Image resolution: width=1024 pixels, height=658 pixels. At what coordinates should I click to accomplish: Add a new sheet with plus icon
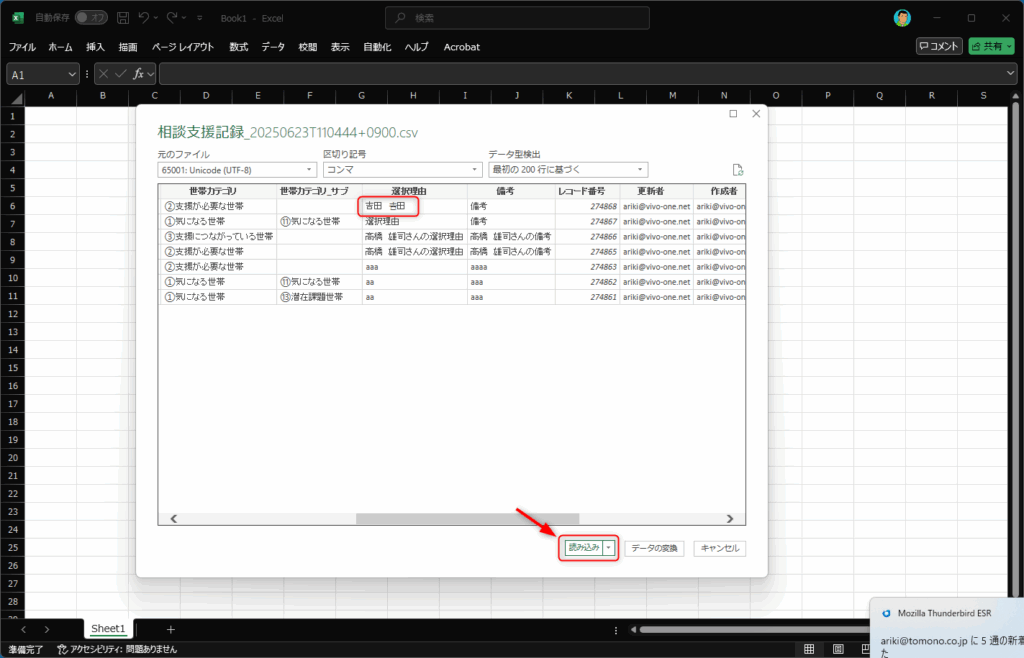(x=171, y=629)
